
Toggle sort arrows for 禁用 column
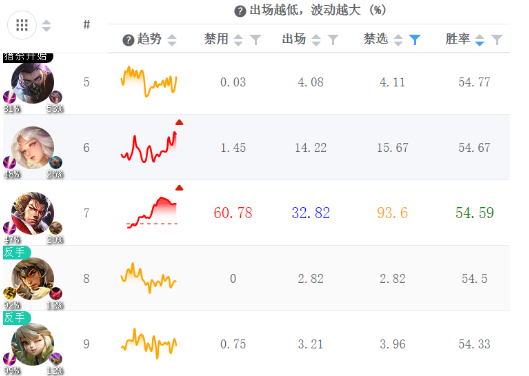238,40
